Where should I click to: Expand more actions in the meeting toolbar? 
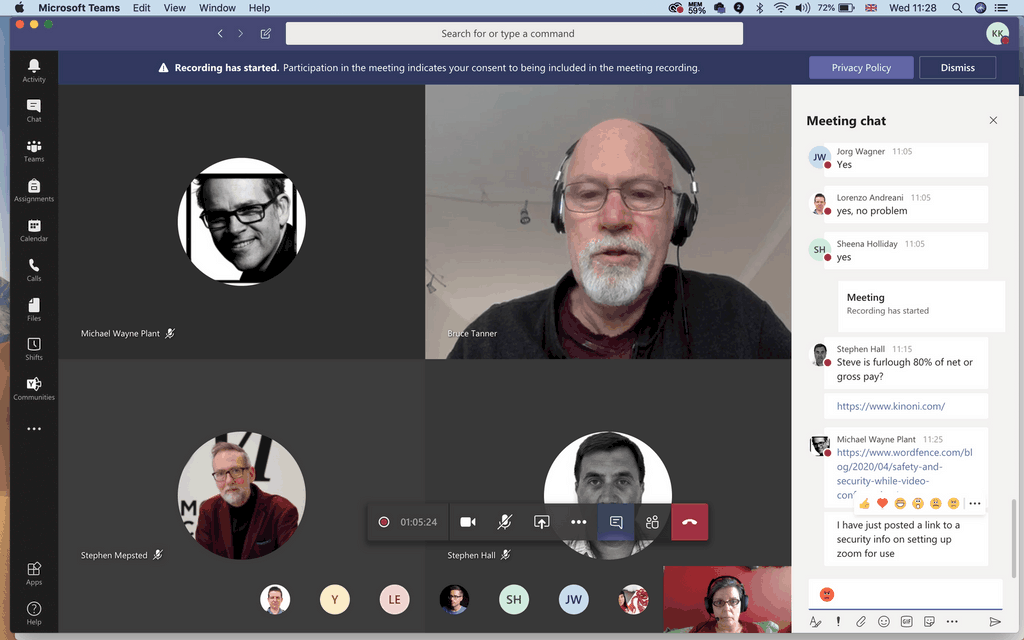(578, 522)
